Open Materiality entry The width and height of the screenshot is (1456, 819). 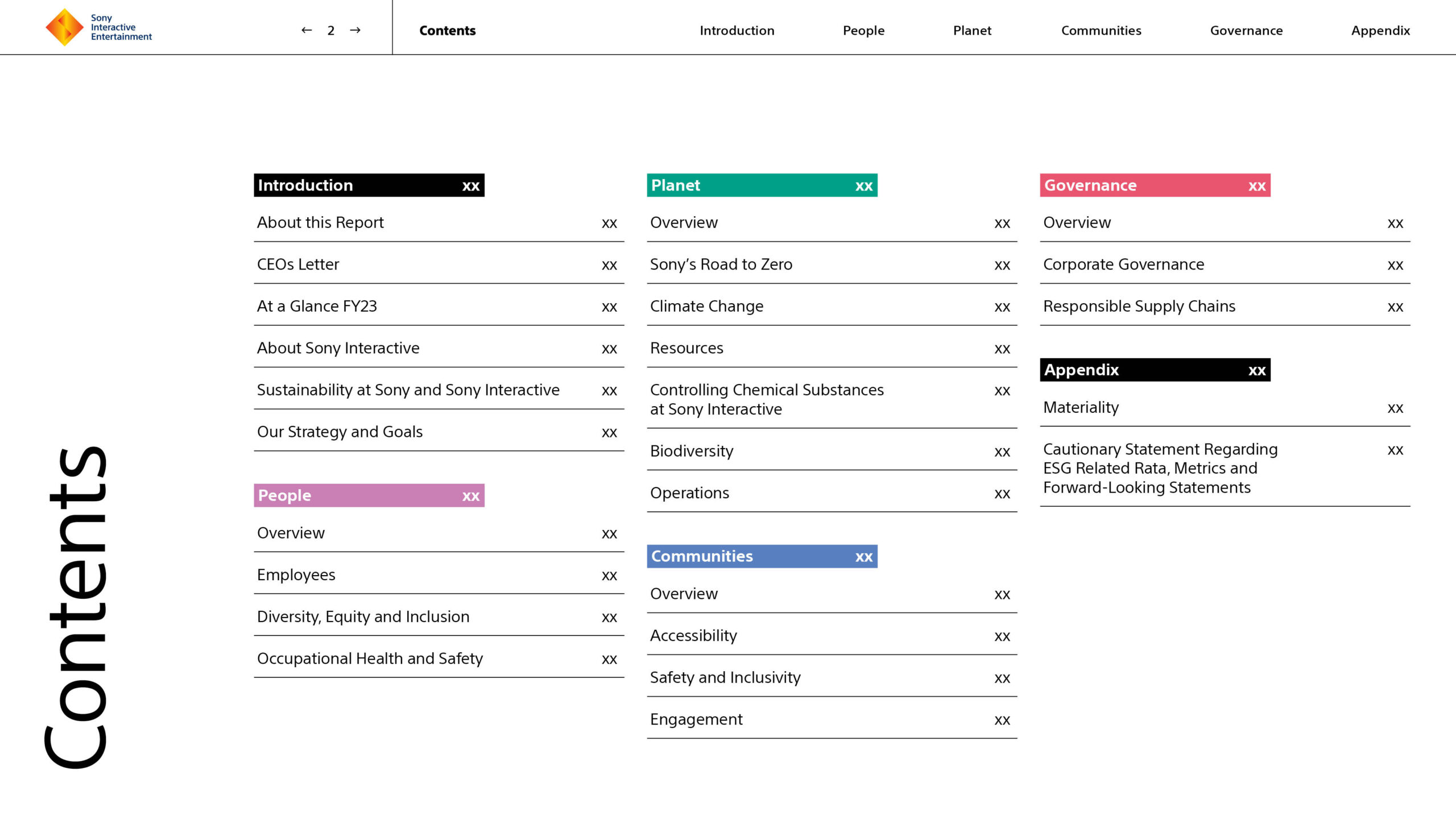(x=1225, y=407)
